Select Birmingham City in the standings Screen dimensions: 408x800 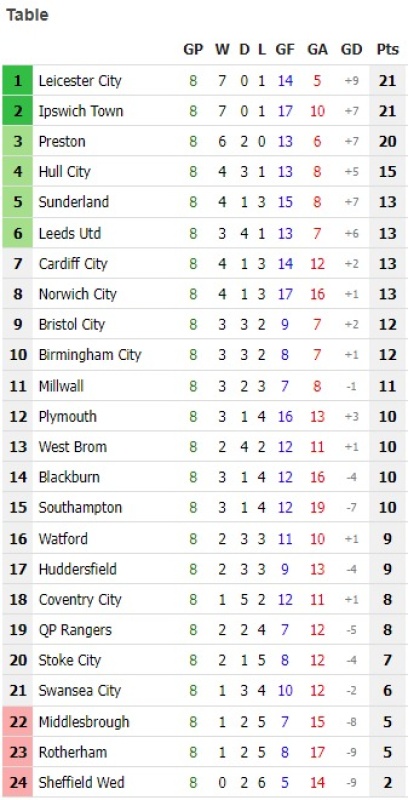(90, 355)
